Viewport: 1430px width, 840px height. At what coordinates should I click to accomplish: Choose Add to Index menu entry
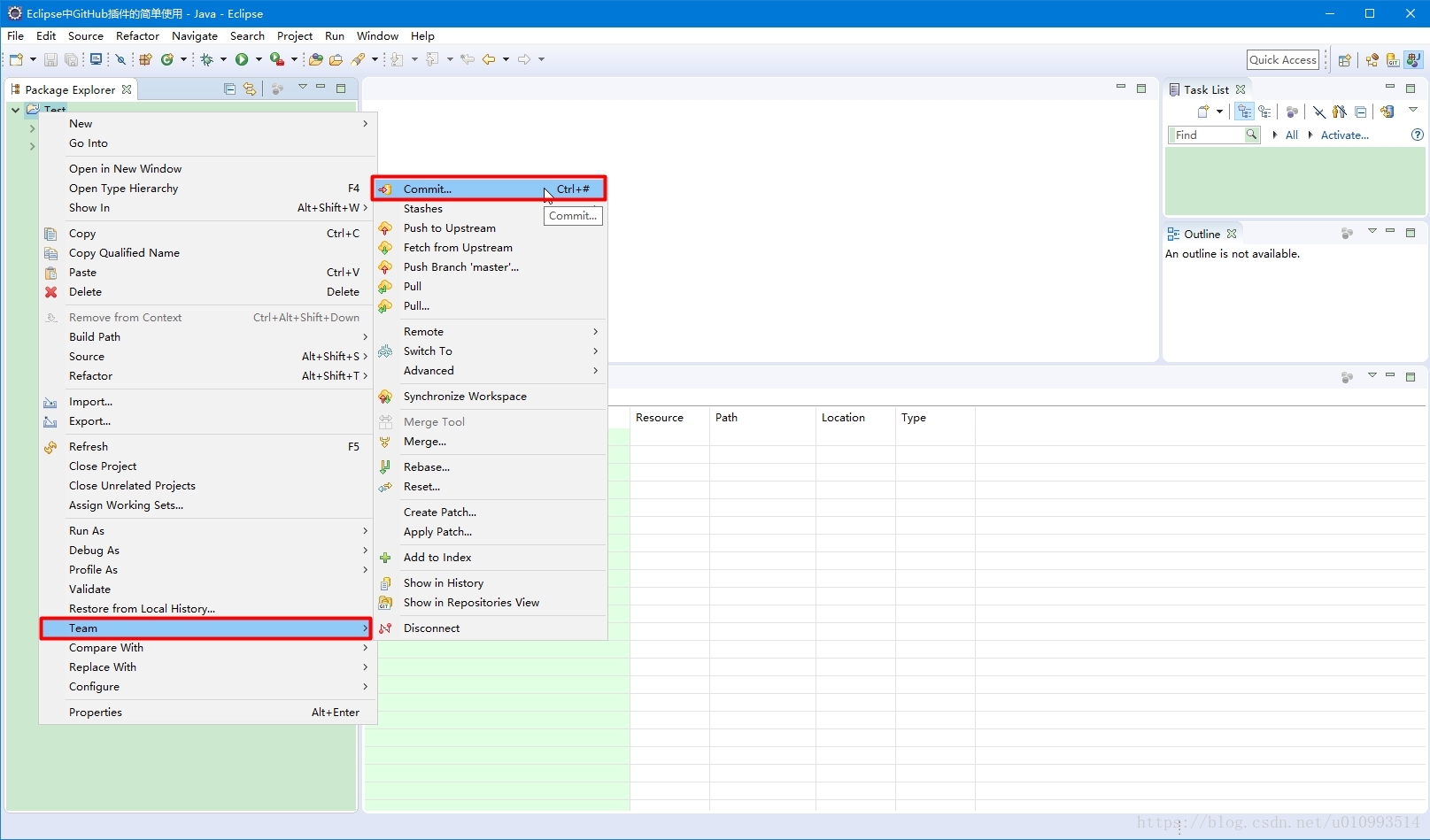490,557
